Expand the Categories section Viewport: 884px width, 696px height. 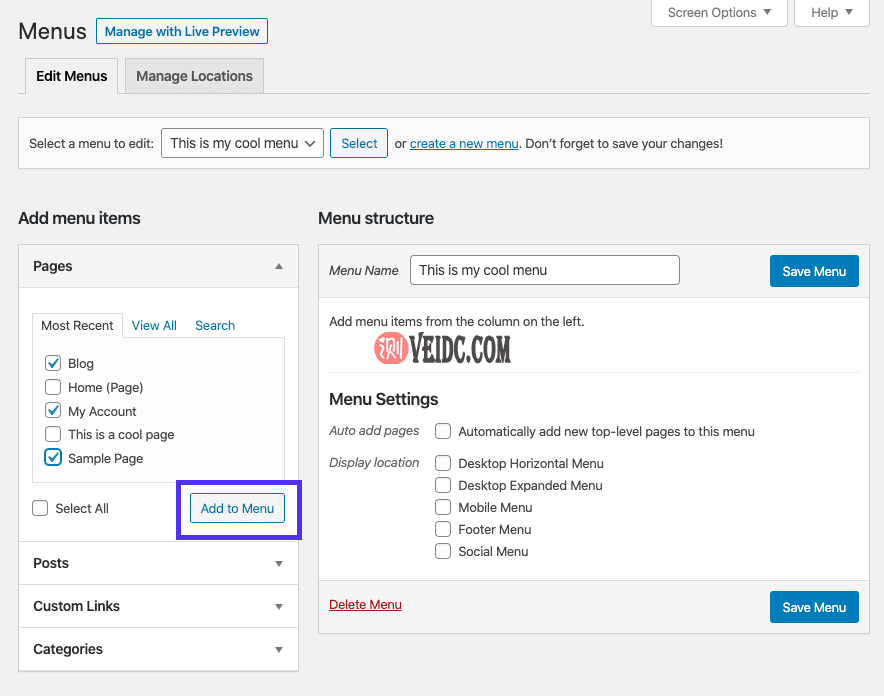click(x=279, y=649)
